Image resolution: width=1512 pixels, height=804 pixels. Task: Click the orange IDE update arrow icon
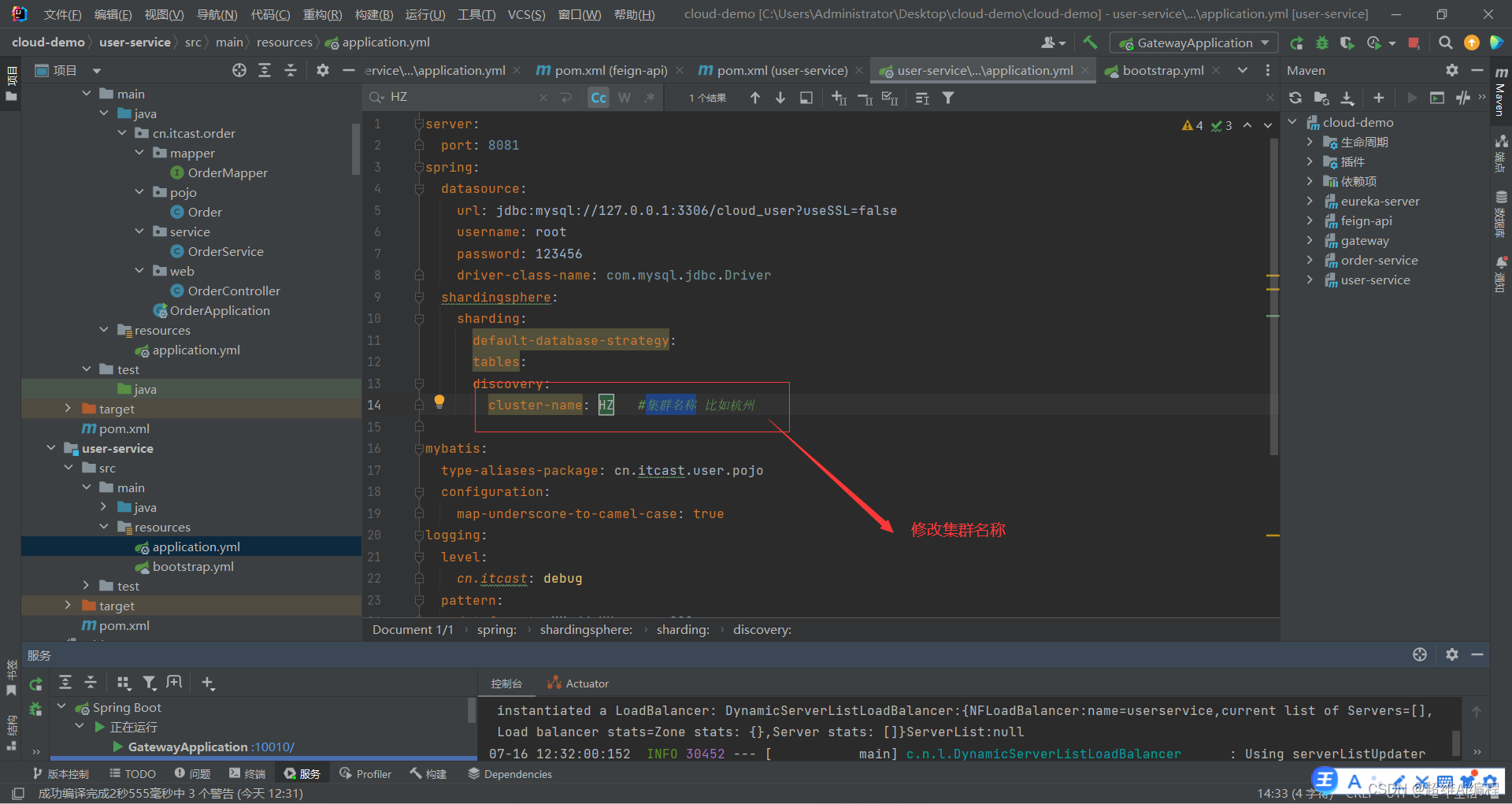click(x=1471, y=43)
